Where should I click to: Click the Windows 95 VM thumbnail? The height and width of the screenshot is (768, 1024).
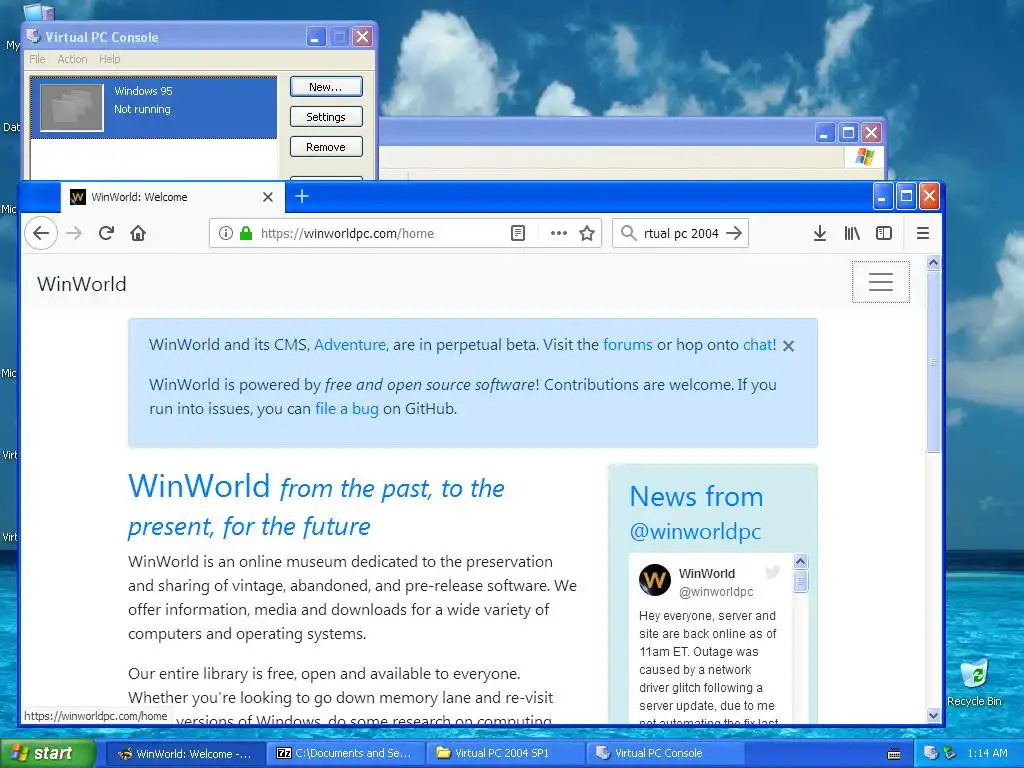(x=71, y=107)
